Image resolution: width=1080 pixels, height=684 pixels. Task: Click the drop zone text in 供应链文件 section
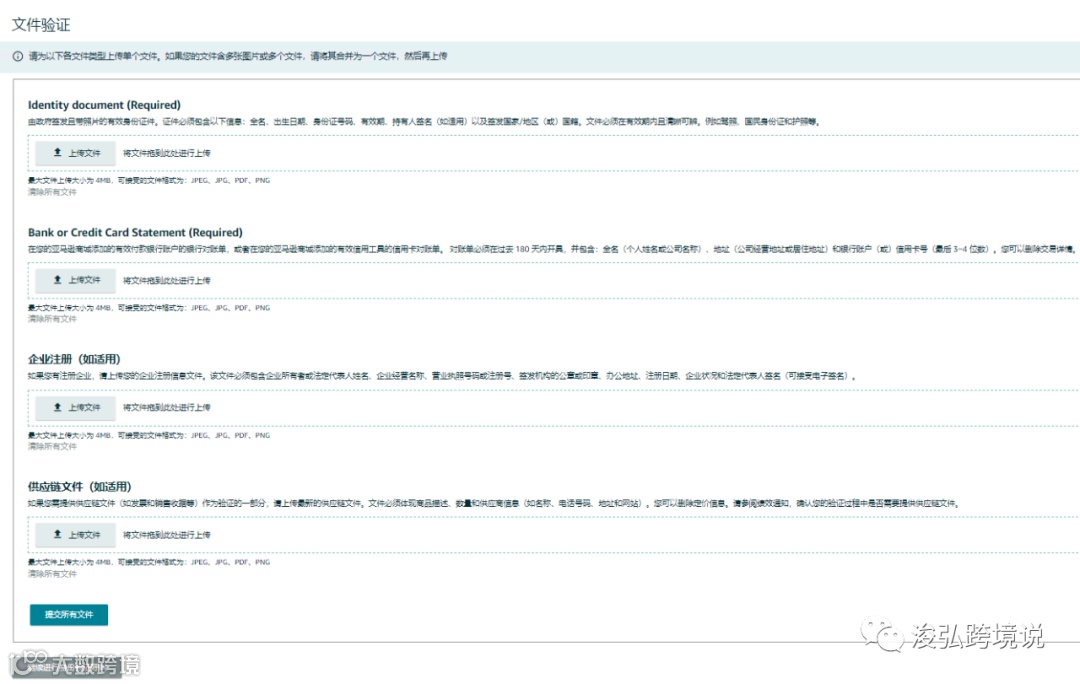tap(167, 535)
